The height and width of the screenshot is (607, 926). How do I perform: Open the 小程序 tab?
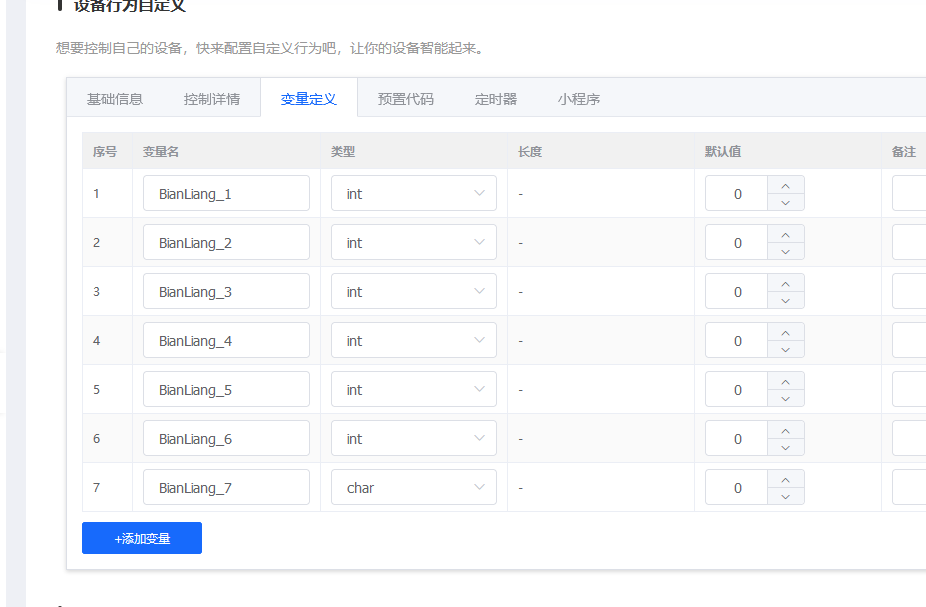point(578,98)
